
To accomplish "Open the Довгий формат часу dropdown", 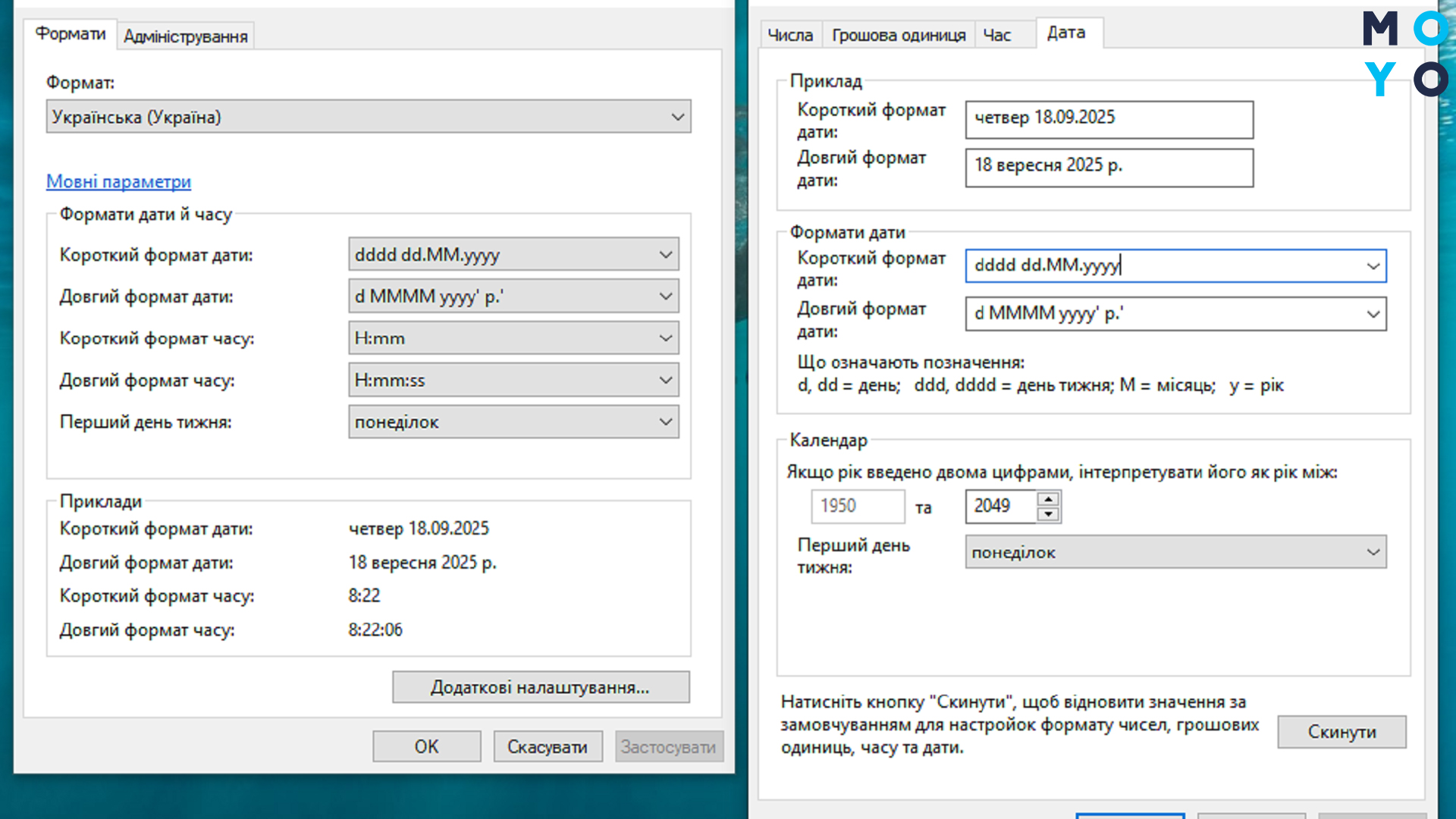I will click(666, 379).
